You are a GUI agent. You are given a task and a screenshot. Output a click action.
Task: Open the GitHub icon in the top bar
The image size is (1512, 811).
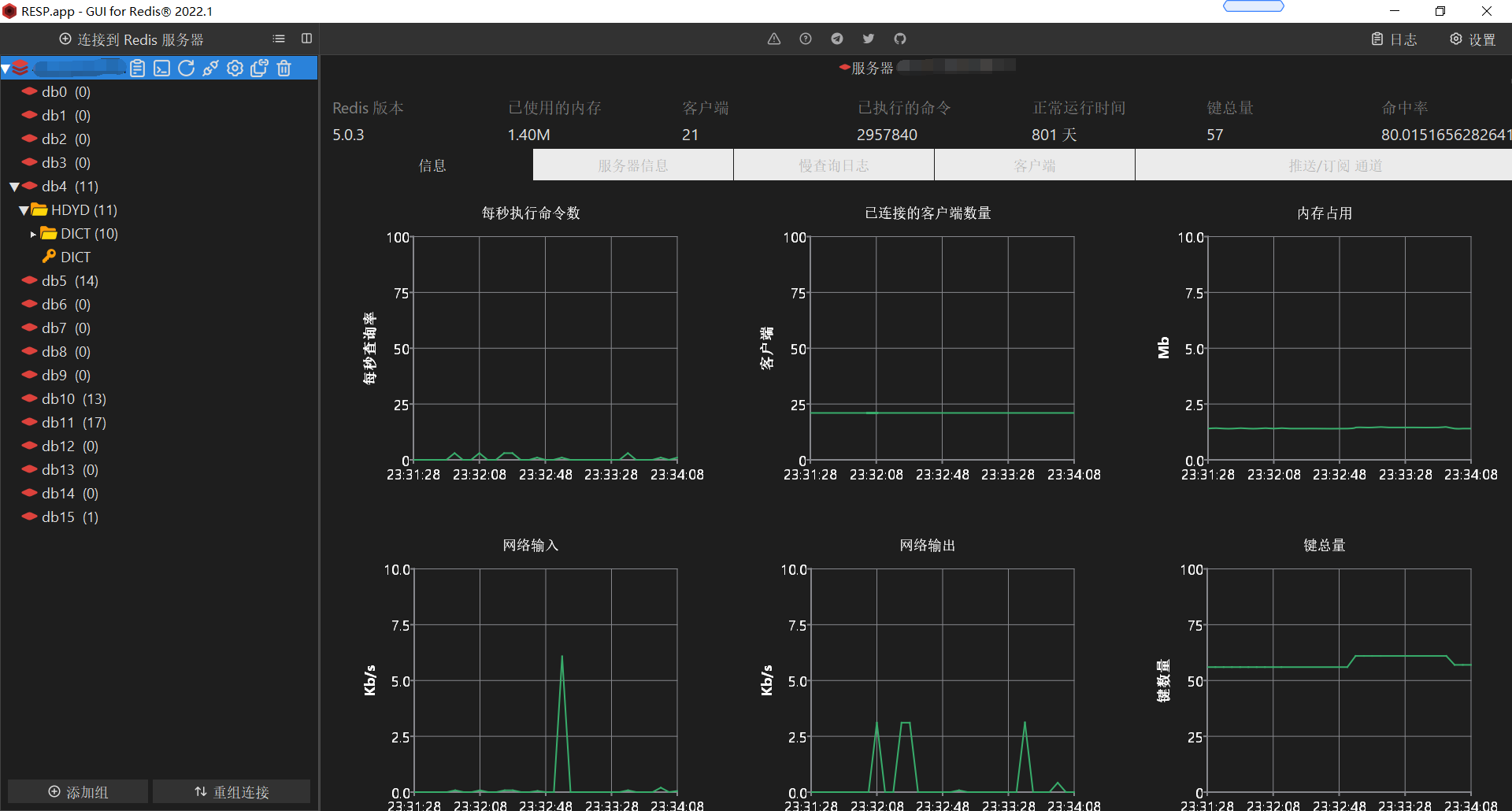pos(900,39)
